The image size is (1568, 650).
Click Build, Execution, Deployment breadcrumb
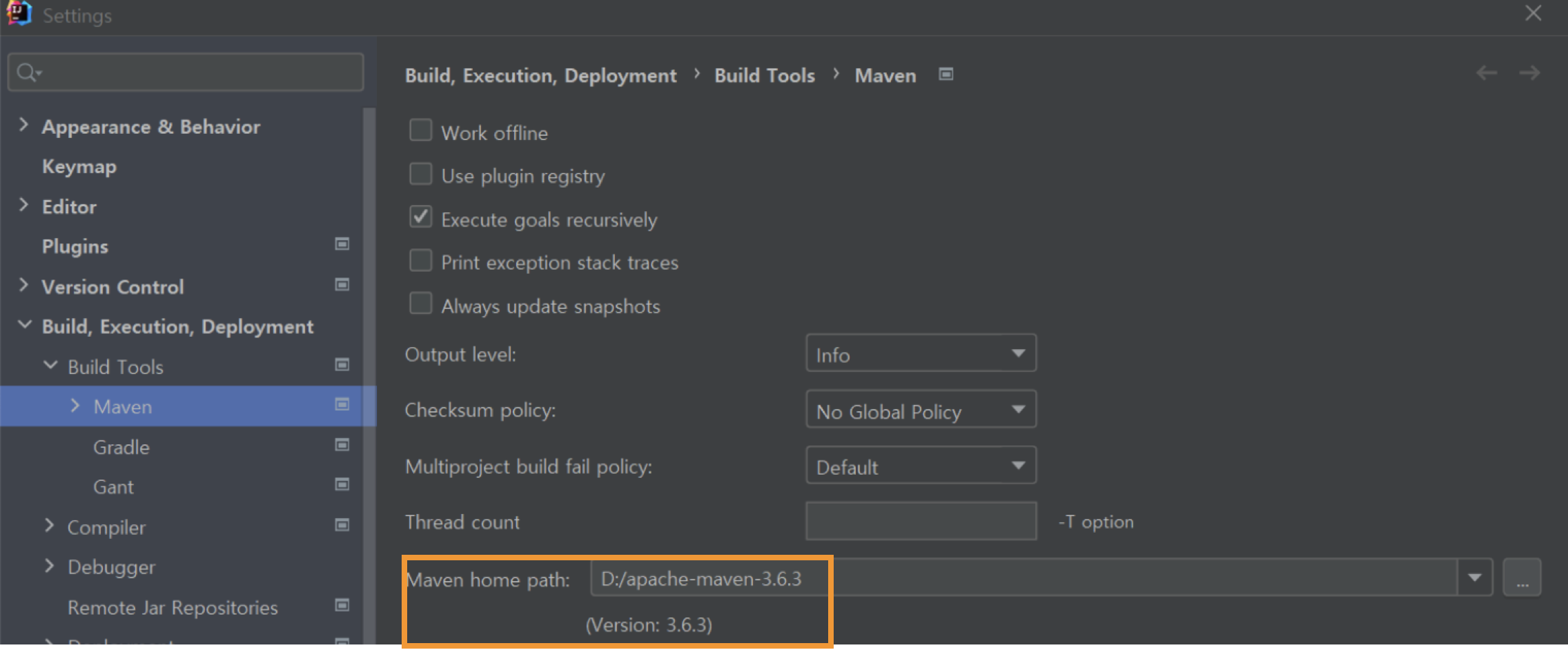coord(540,76)
